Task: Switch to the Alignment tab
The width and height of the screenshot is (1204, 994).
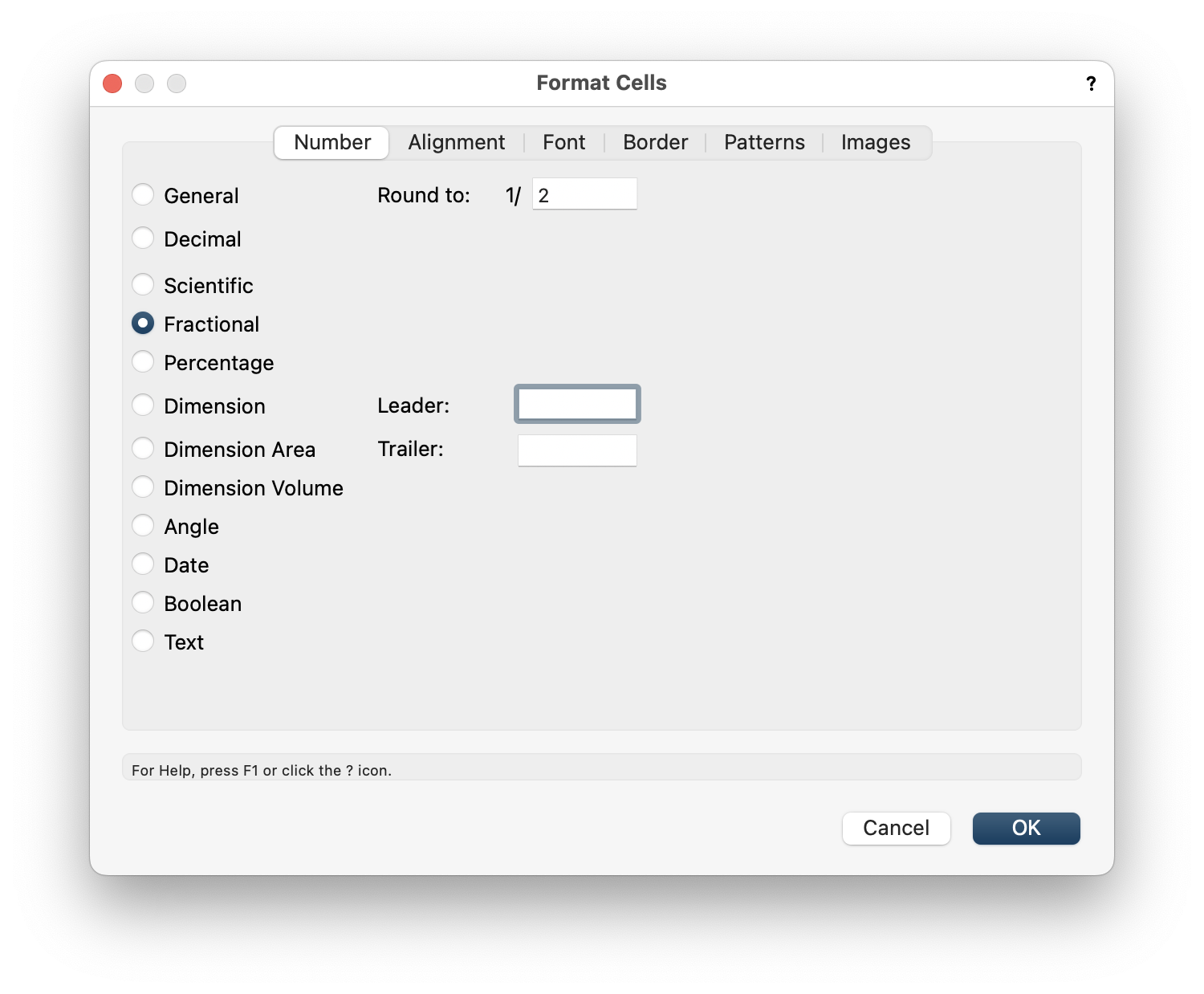Action: coord(456,143)
